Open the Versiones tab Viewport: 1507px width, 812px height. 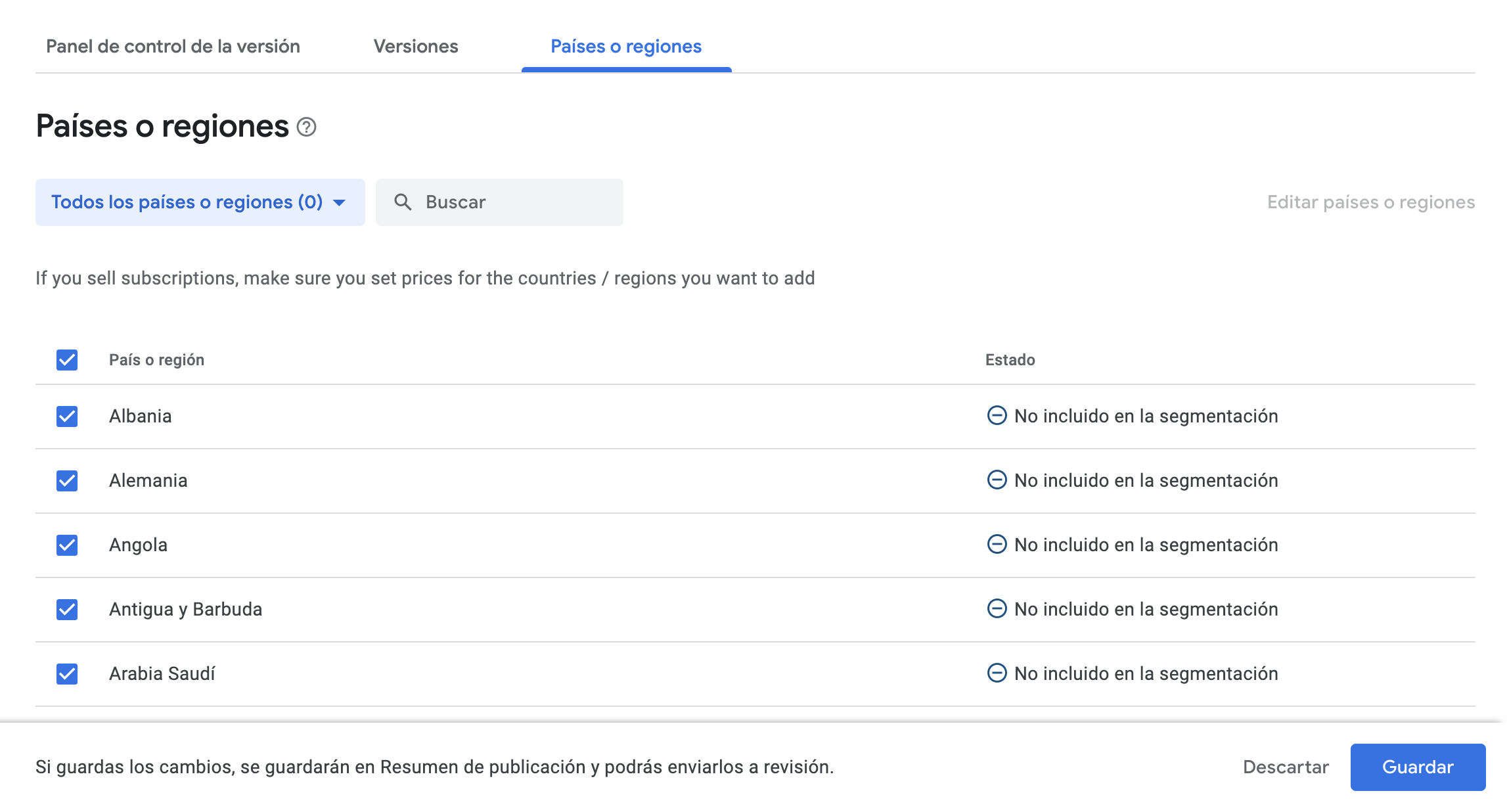(416, 47)
